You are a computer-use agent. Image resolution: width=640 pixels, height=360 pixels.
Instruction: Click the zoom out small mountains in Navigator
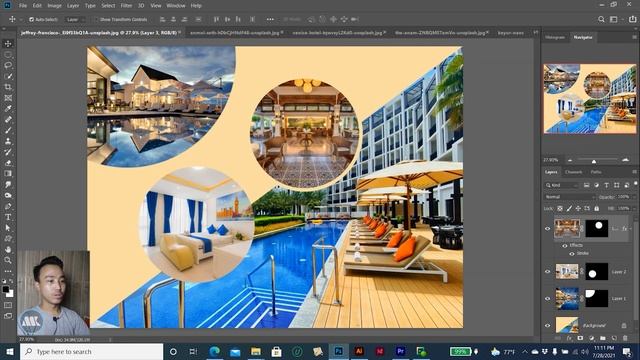[570, 160]
